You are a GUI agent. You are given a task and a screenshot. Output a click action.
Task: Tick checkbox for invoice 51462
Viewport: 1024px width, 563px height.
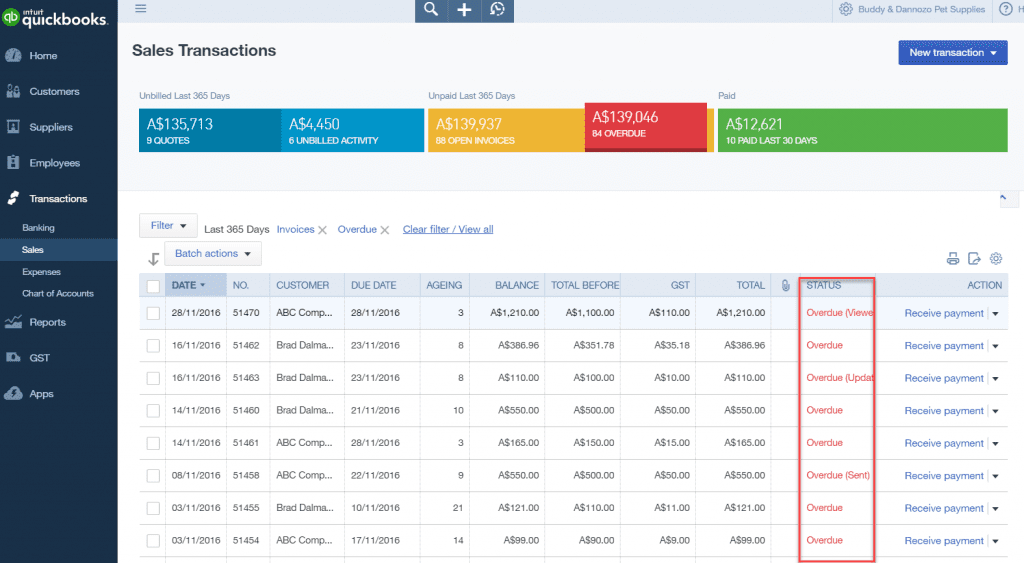(x=153, y=346)
